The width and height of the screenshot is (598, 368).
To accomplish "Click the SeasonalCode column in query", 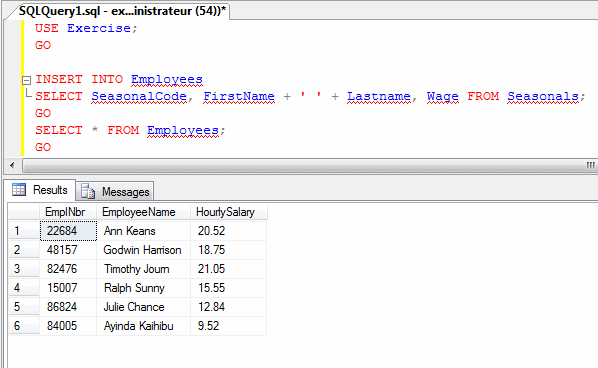I will [139, 96].
